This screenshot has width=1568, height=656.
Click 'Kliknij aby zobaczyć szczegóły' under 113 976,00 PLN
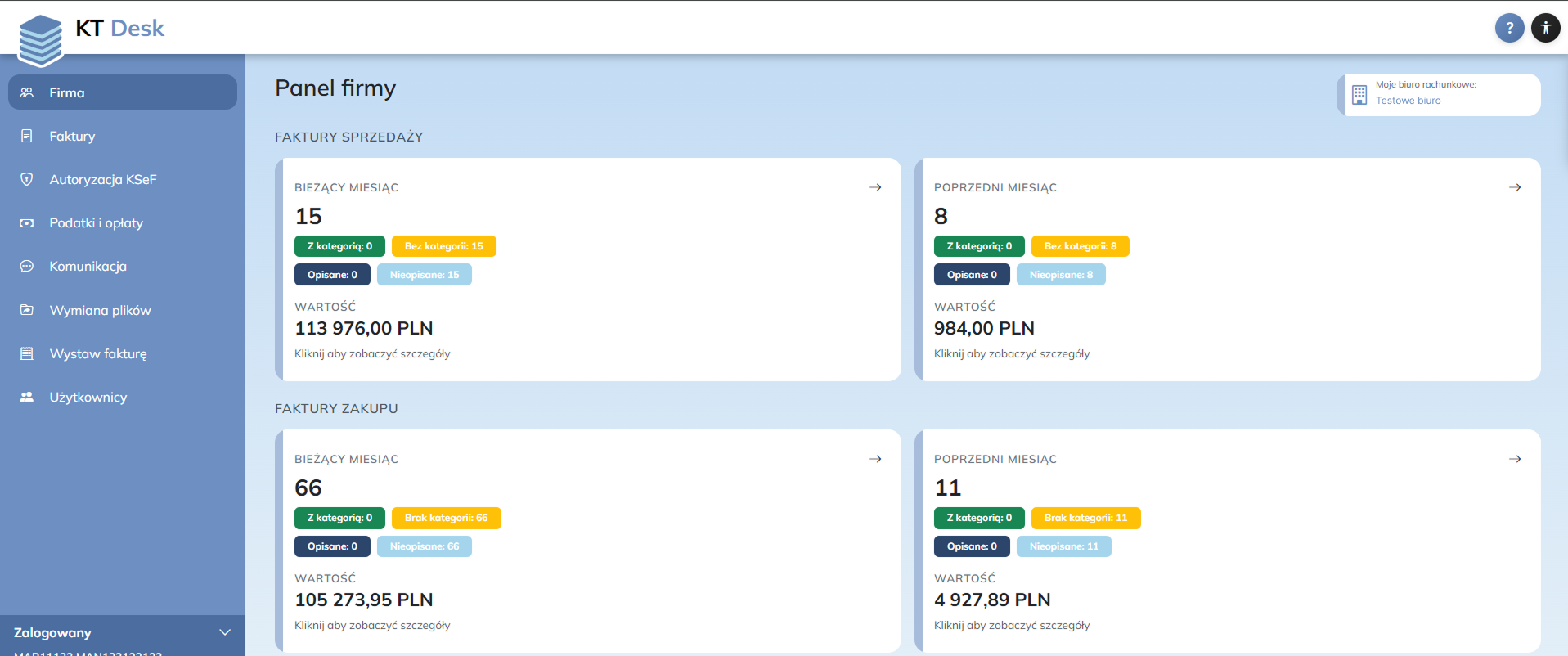[372, 354]
